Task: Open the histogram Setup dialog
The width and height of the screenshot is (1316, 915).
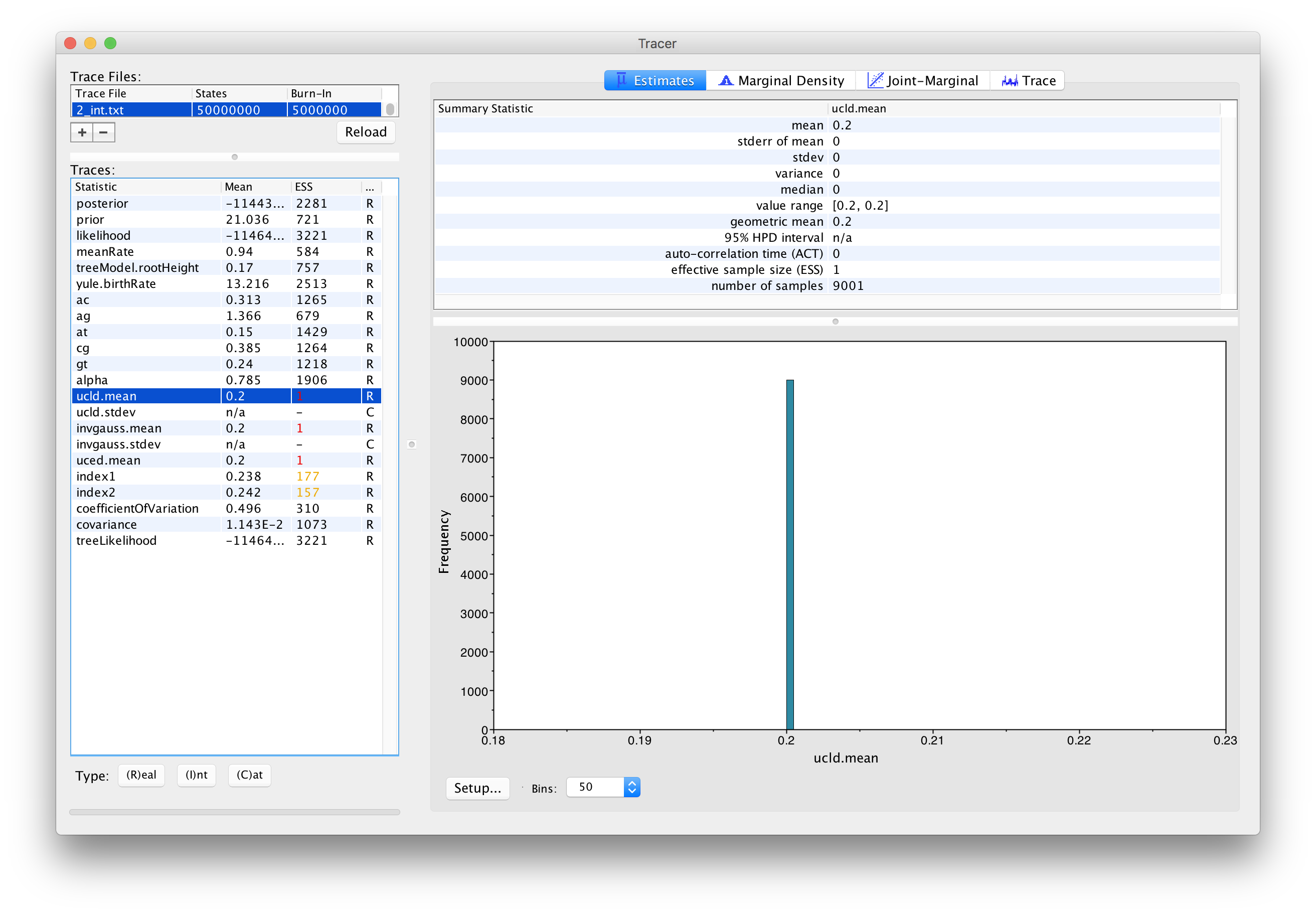Action: pyautogui.click(x=477, y=788)
